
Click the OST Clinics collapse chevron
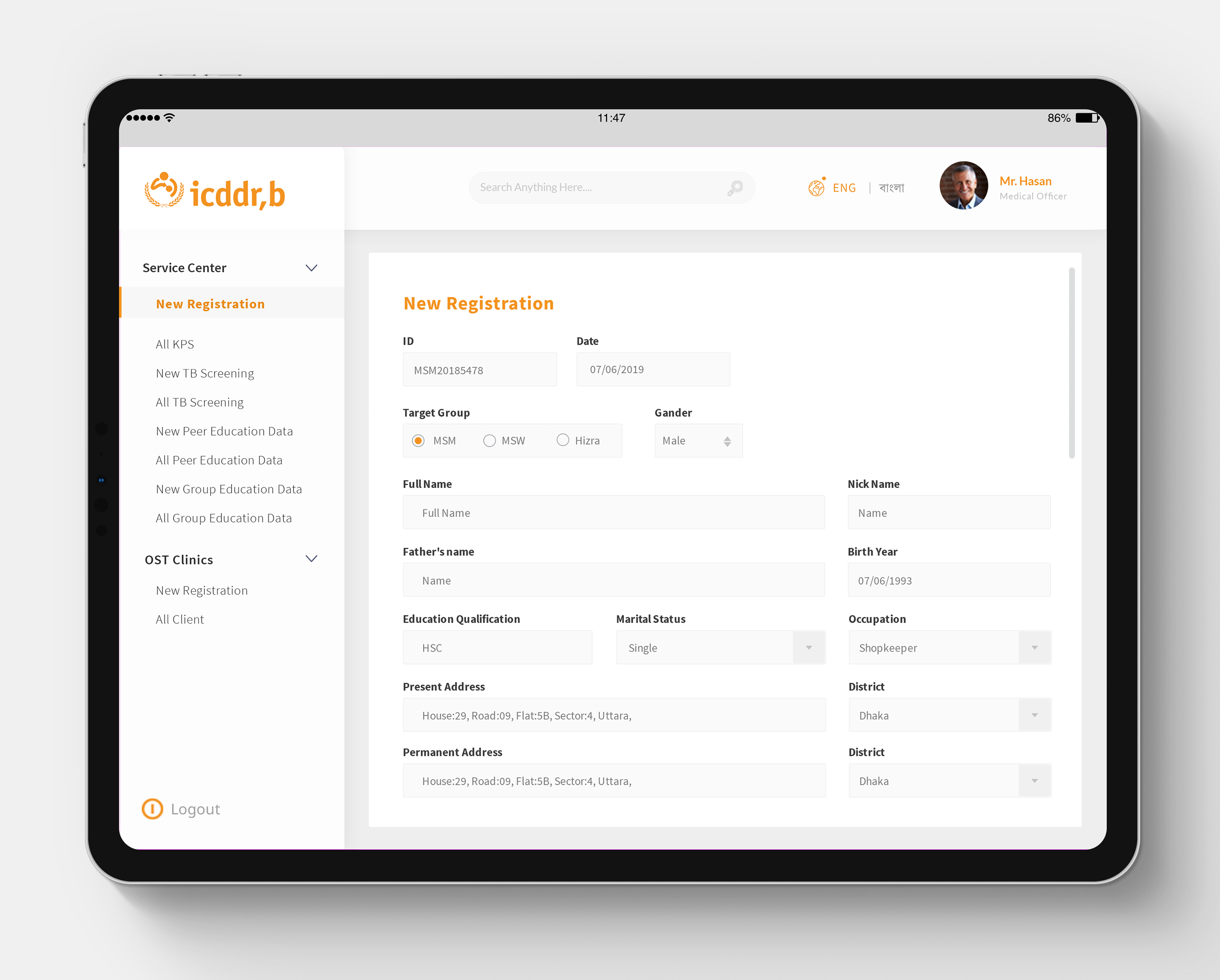(311, 559)
